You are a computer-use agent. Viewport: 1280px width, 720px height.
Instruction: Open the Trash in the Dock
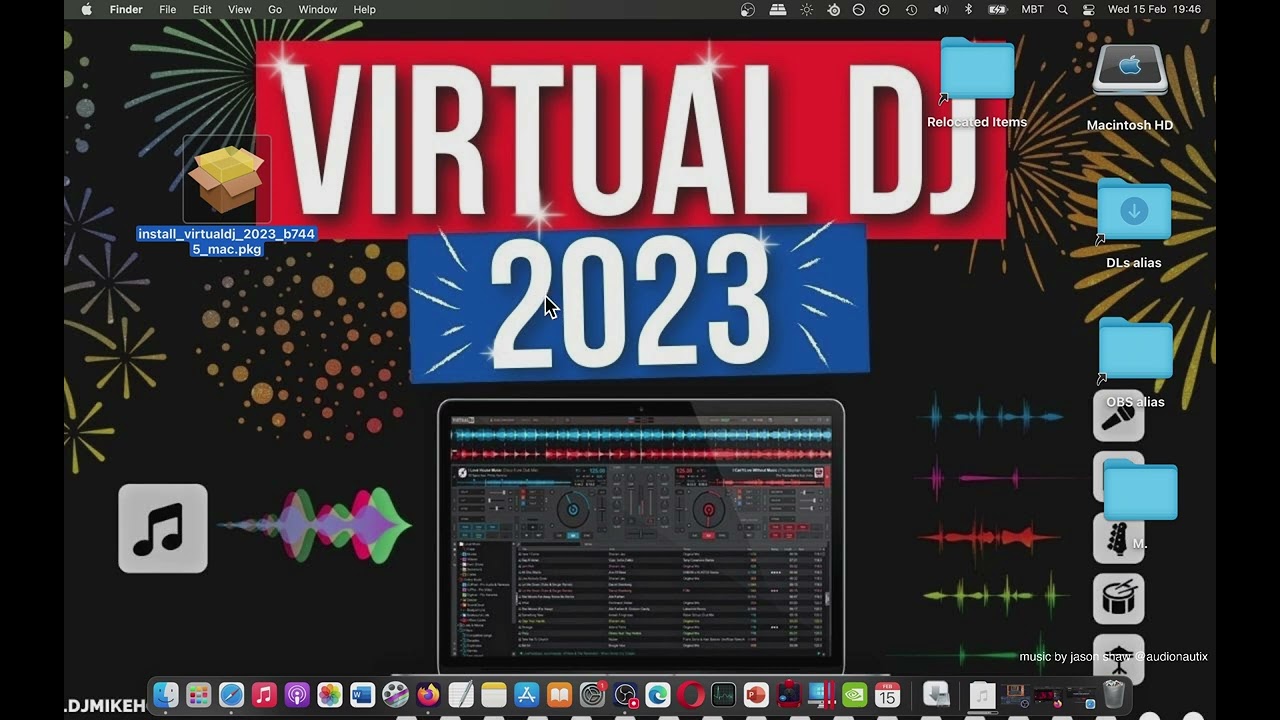coord(1114,694)
